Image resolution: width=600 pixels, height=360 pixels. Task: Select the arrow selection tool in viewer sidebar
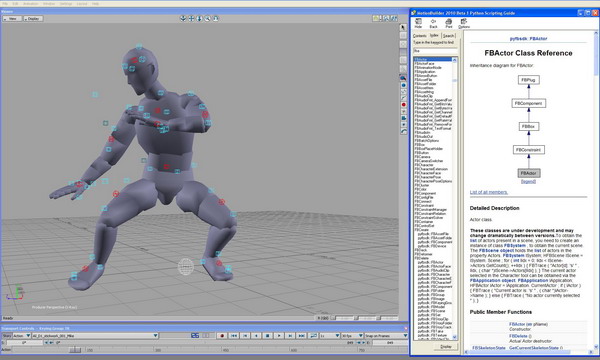point(403,28)
